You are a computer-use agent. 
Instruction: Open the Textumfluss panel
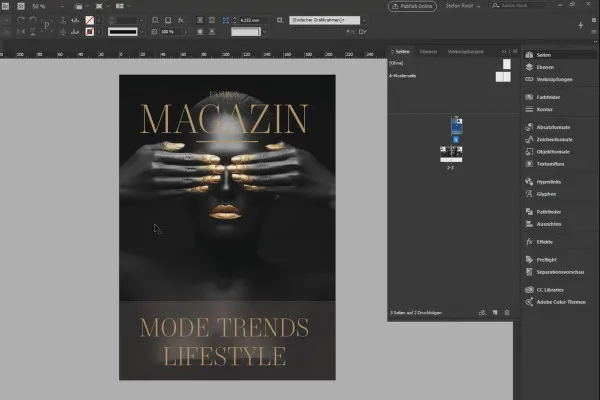point(551,162)
